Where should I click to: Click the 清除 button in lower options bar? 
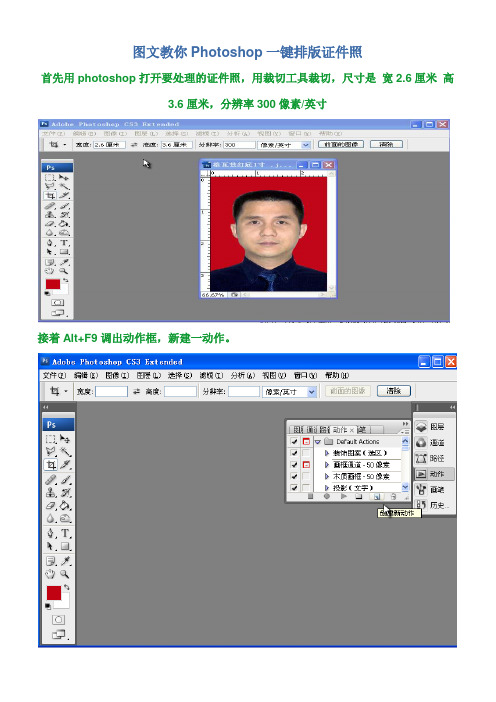[x=393, y=391]
